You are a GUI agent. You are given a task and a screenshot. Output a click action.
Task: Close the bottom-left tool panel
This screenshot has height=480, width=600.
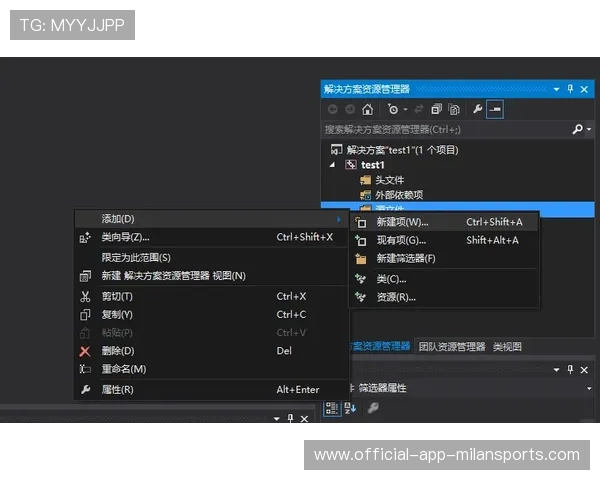coord(304,419)
